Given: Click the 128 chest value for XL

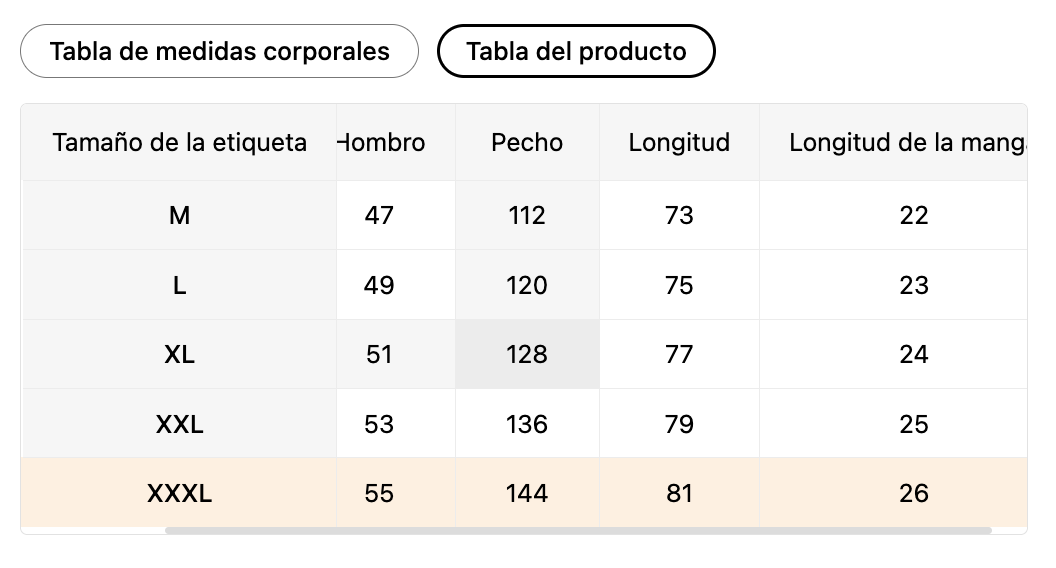Looking at the screenshot, I should point(527,354).
